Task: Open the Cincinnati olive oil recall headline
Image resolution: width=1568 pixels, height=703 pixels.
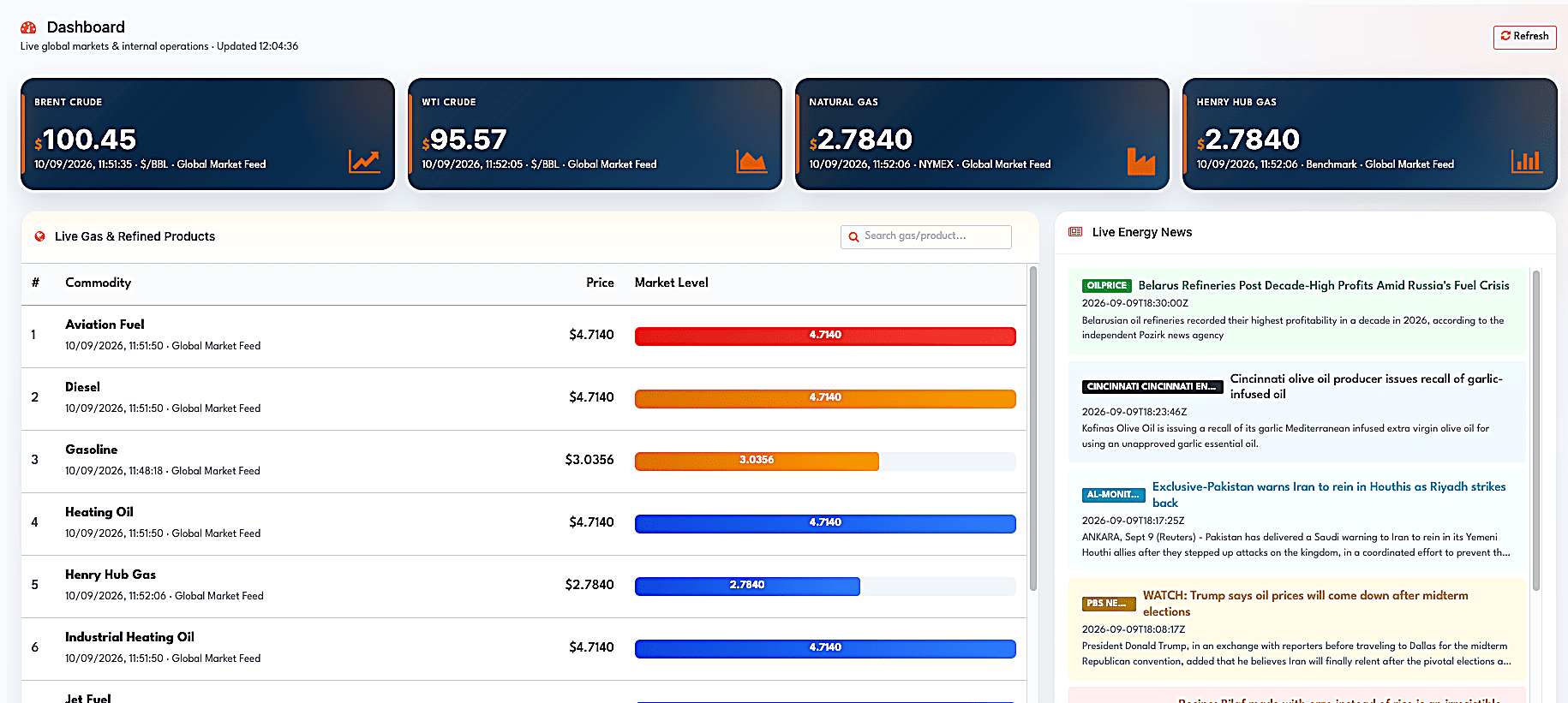Action: point(1367,386)
